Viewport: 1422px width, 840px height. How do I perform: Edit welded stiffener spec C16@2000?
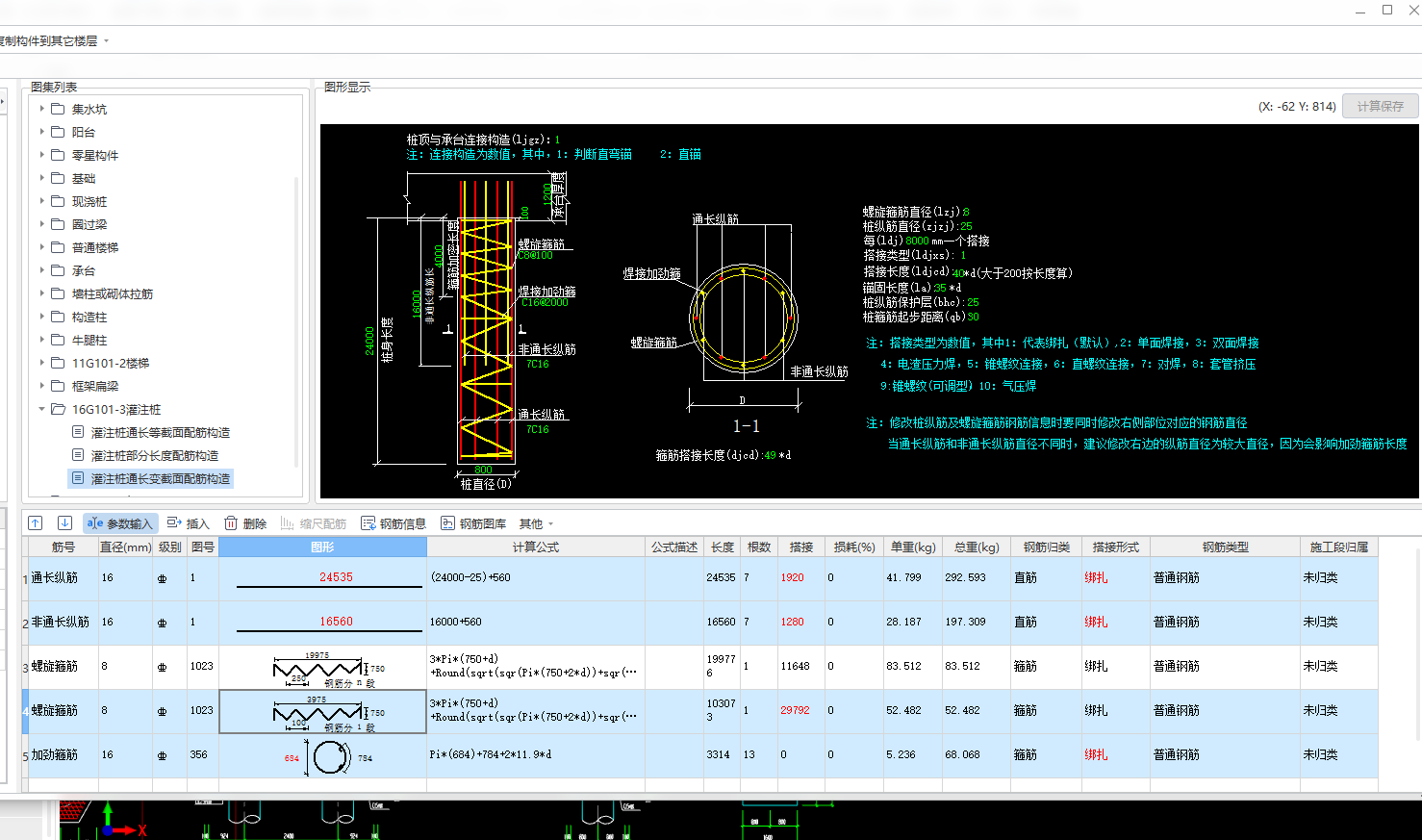[x=545, y=302]
